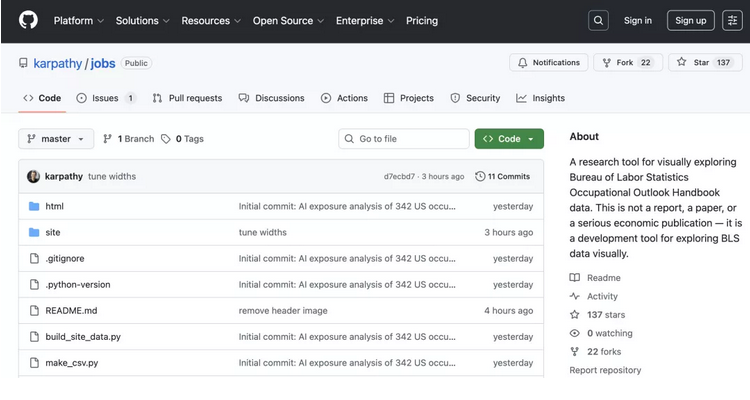Click the Fork count 22 badge

[646, 63]
